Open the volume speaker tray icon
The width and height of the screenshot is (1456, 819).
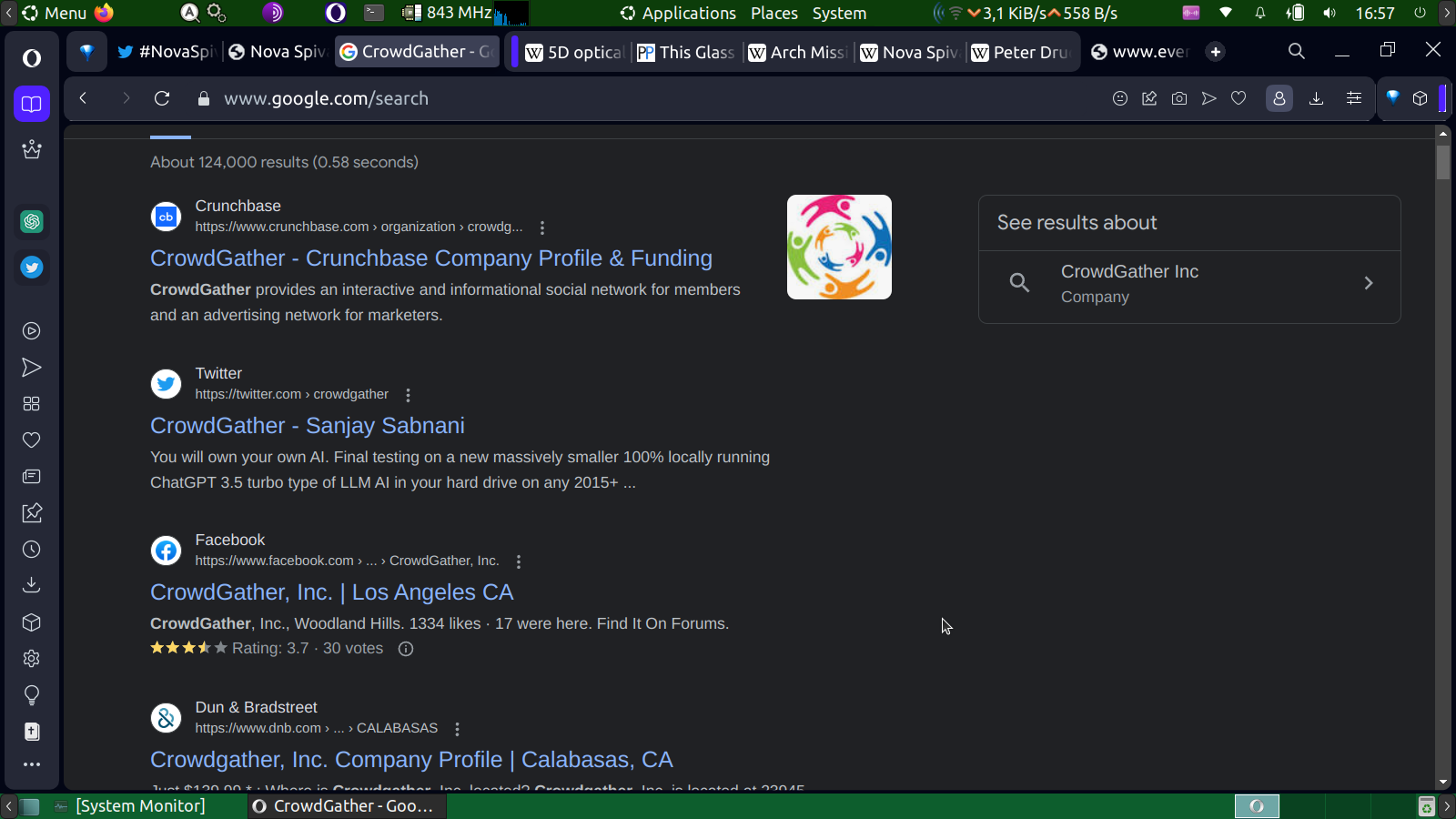tap(1330, 13)
